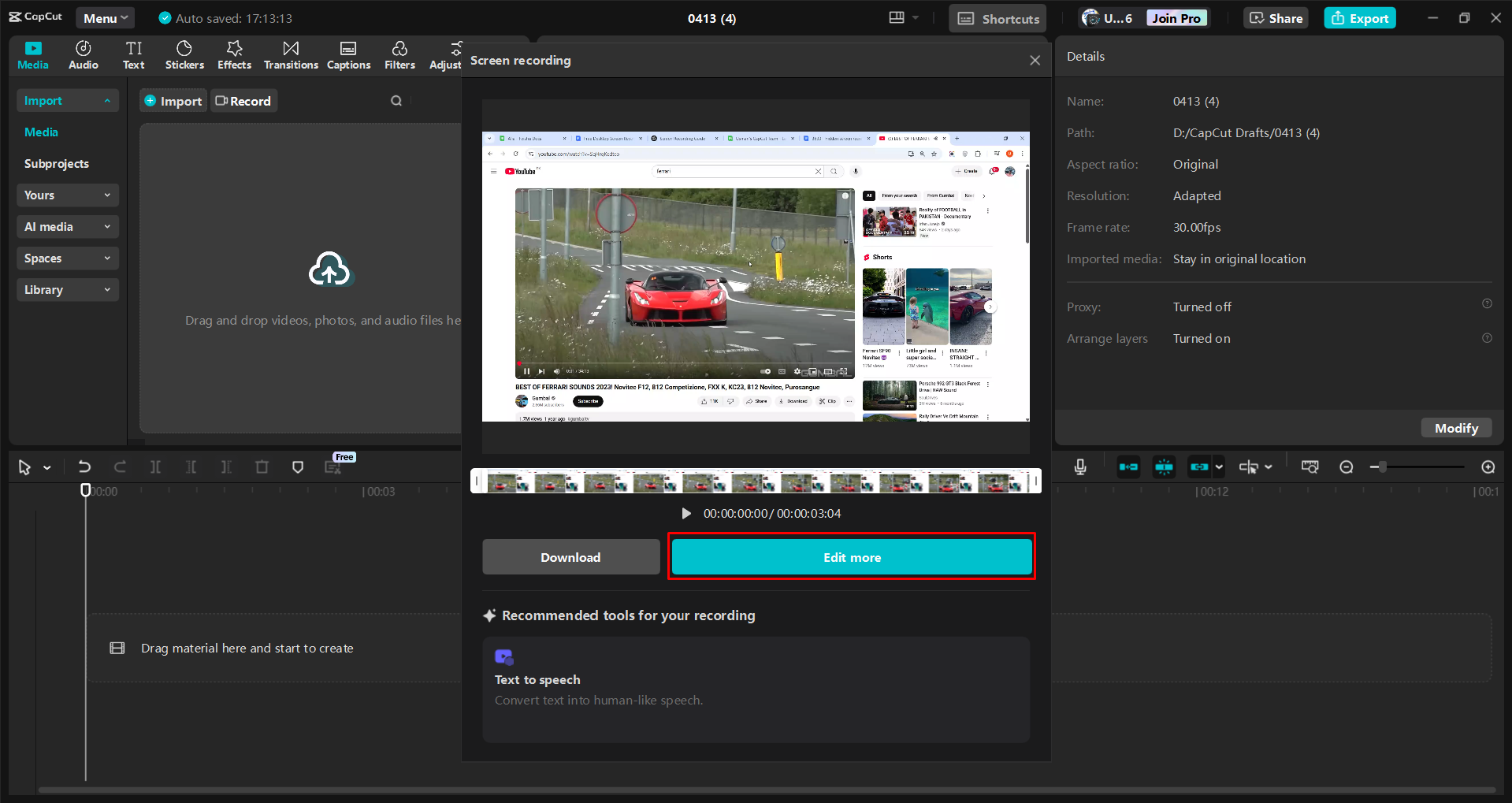Undo the last action
The height and width of the screenshot is (803, 1512).
coord(85,467)
